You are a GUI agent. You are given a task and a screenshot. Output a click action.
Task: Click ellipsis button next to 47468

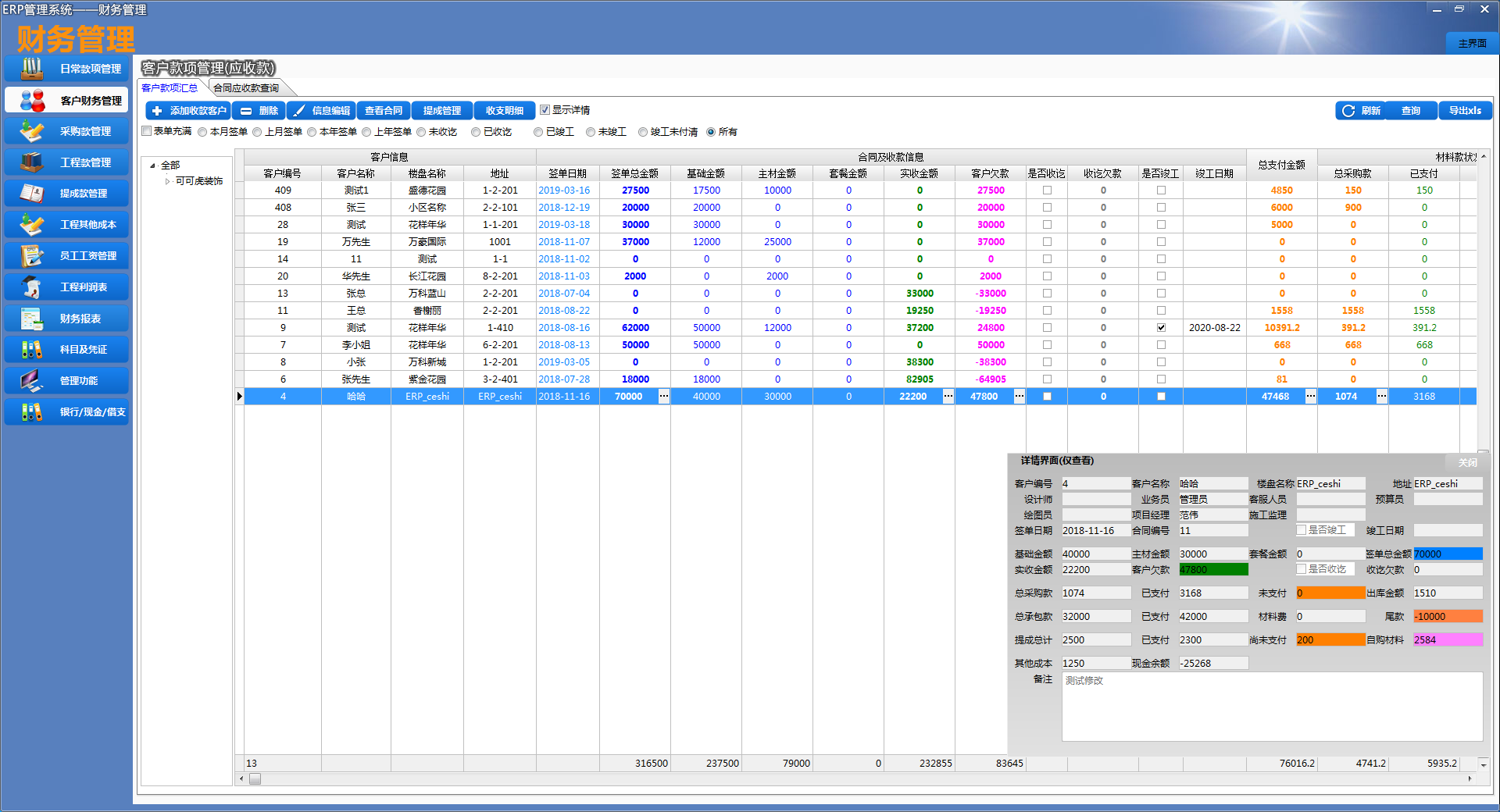[1310, 396]
